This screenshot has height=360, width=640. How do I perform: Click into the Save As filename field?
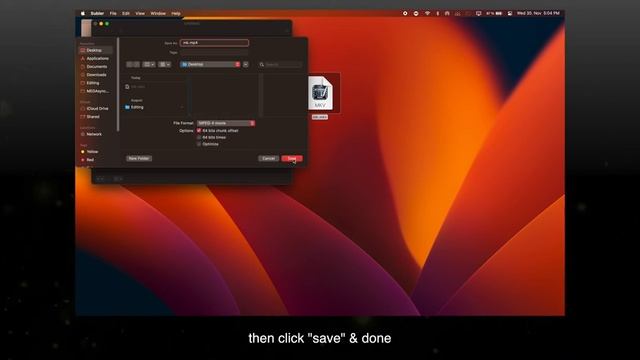click(214, 42)
